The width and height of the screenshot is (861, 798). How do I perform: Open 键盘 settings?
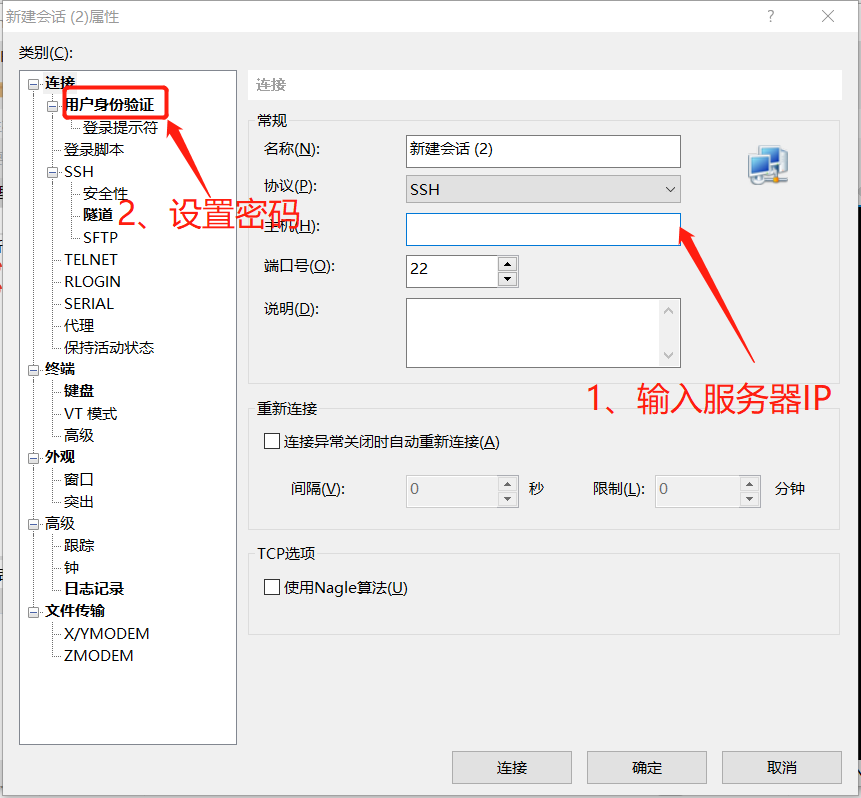(79, 390)
